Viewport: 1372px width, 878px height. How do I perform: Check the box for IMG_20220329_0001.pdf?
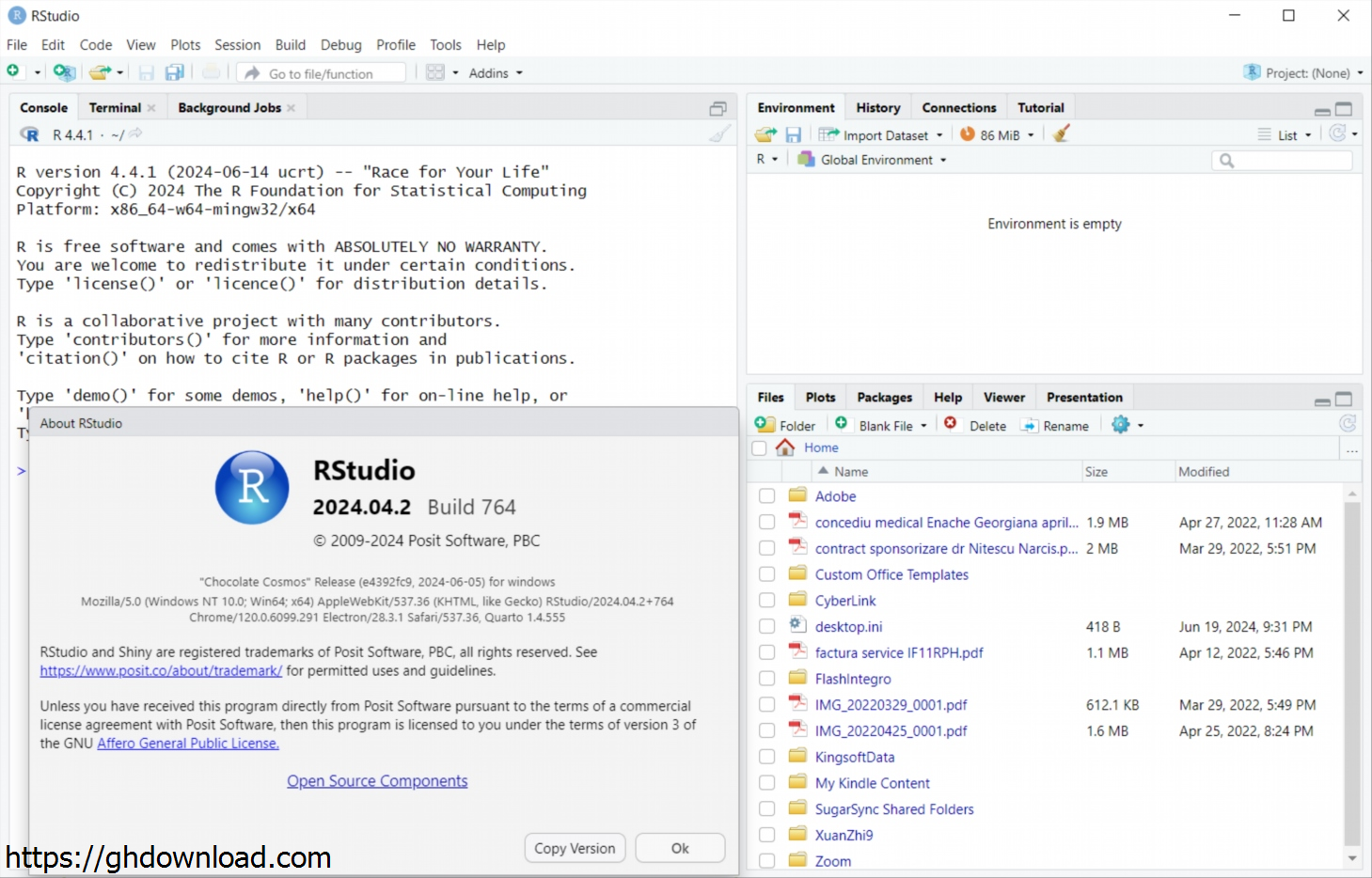[766, 704]
